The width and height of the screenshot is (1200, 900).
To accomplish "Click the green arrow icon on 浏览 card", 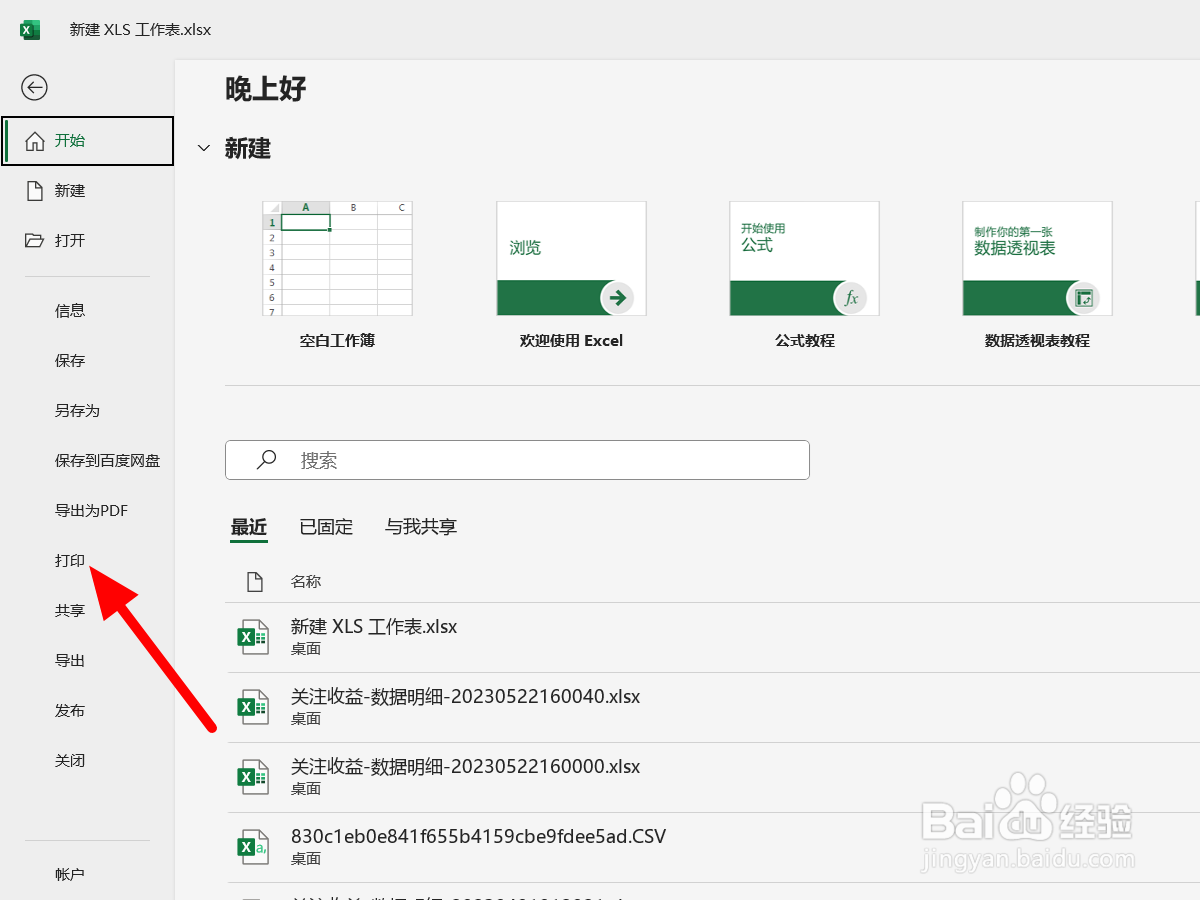I will tap(618, 297).
